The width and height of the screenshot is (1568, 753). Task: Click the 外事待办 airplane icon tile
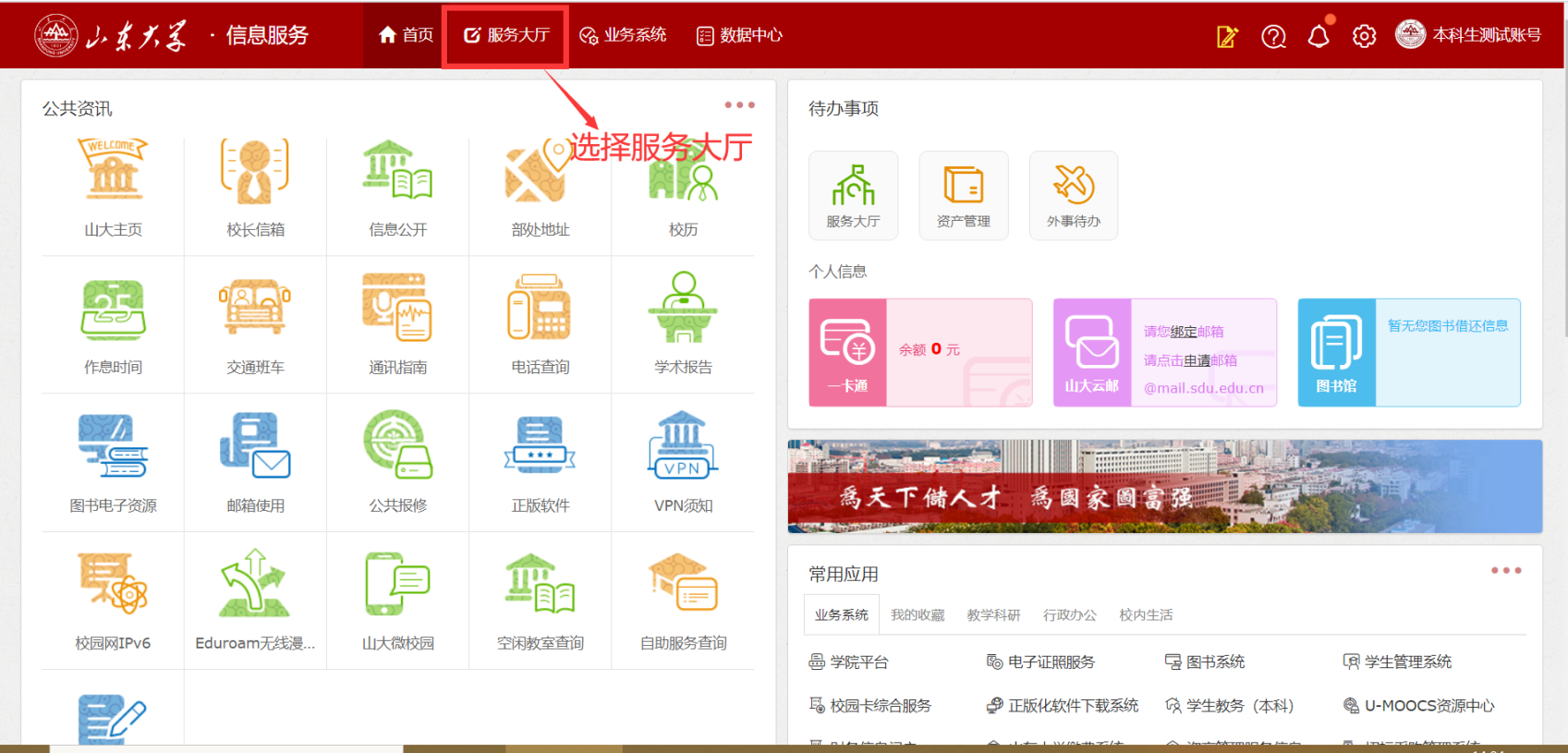(x=1074, y=195)
